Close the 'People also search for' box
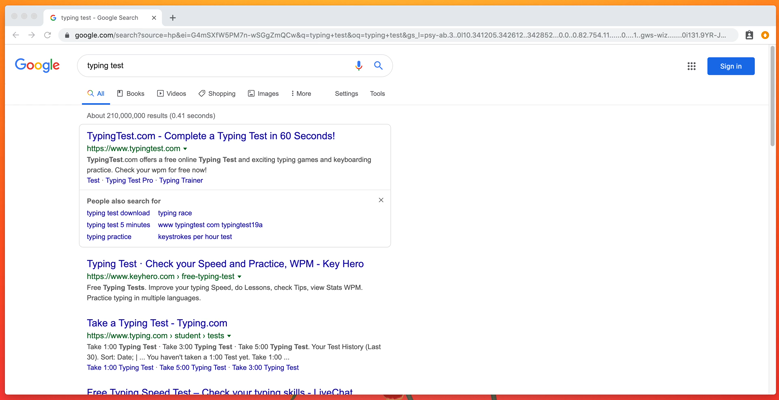 coord(381,200)
